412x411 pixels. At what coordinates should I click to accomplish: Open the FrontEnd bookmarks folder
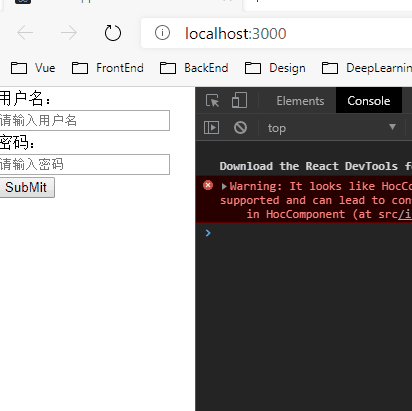(108, 68)
